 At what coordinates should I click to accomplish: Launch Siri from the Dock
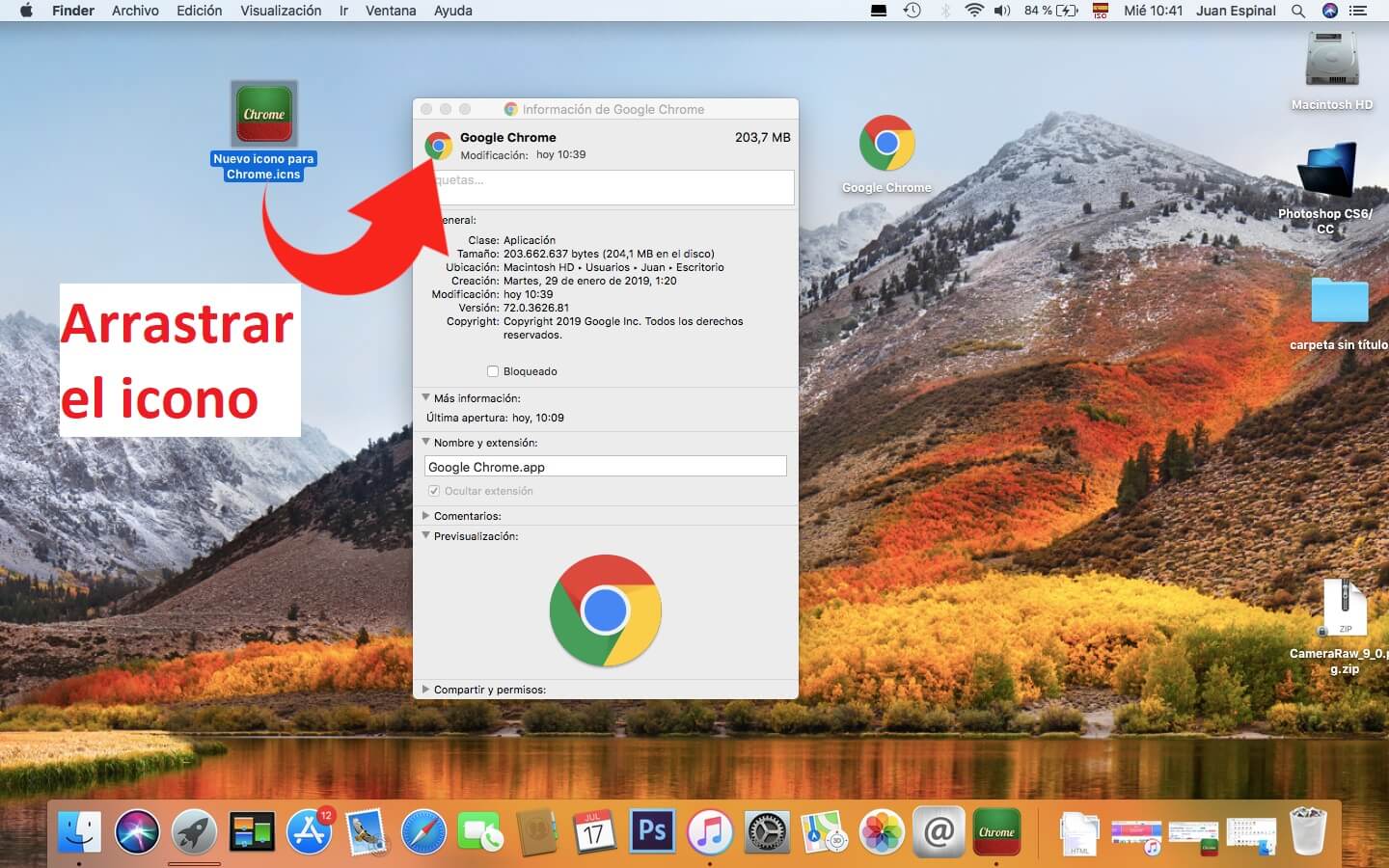coord(137,831)
